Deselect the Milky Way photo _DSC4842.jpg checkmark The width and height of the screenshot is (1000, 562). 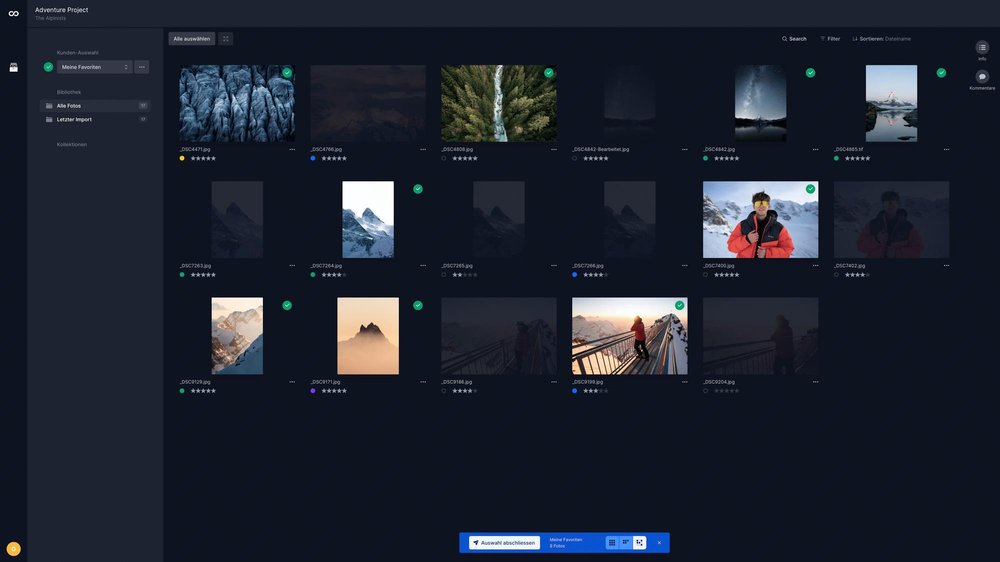coord(810,73)
